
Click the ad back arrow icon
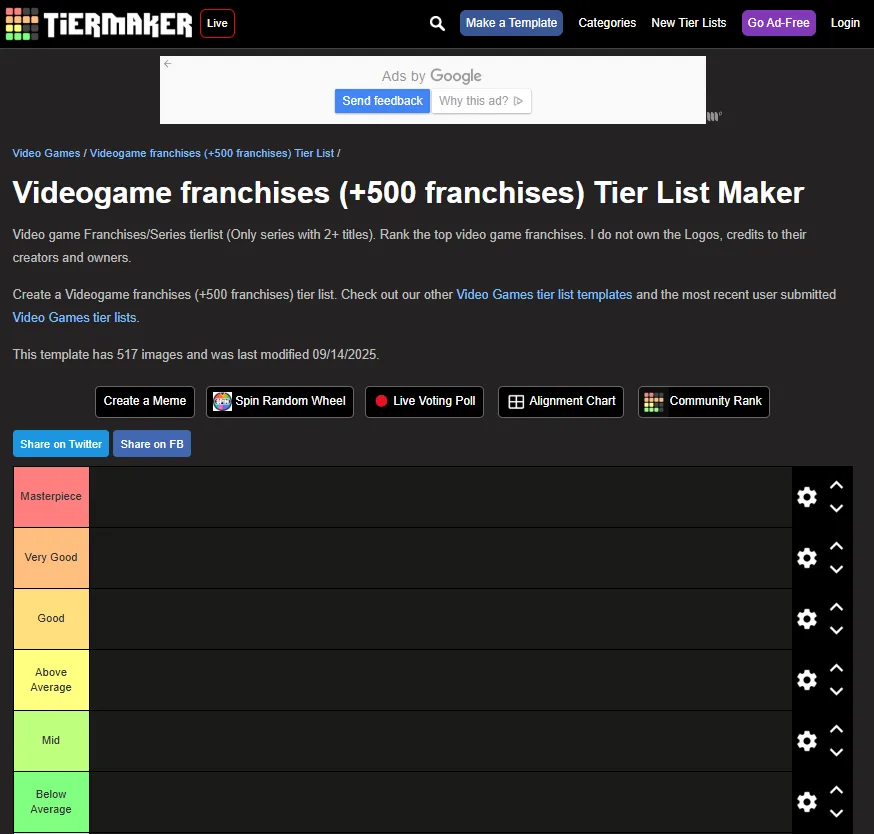click(168, 64)
